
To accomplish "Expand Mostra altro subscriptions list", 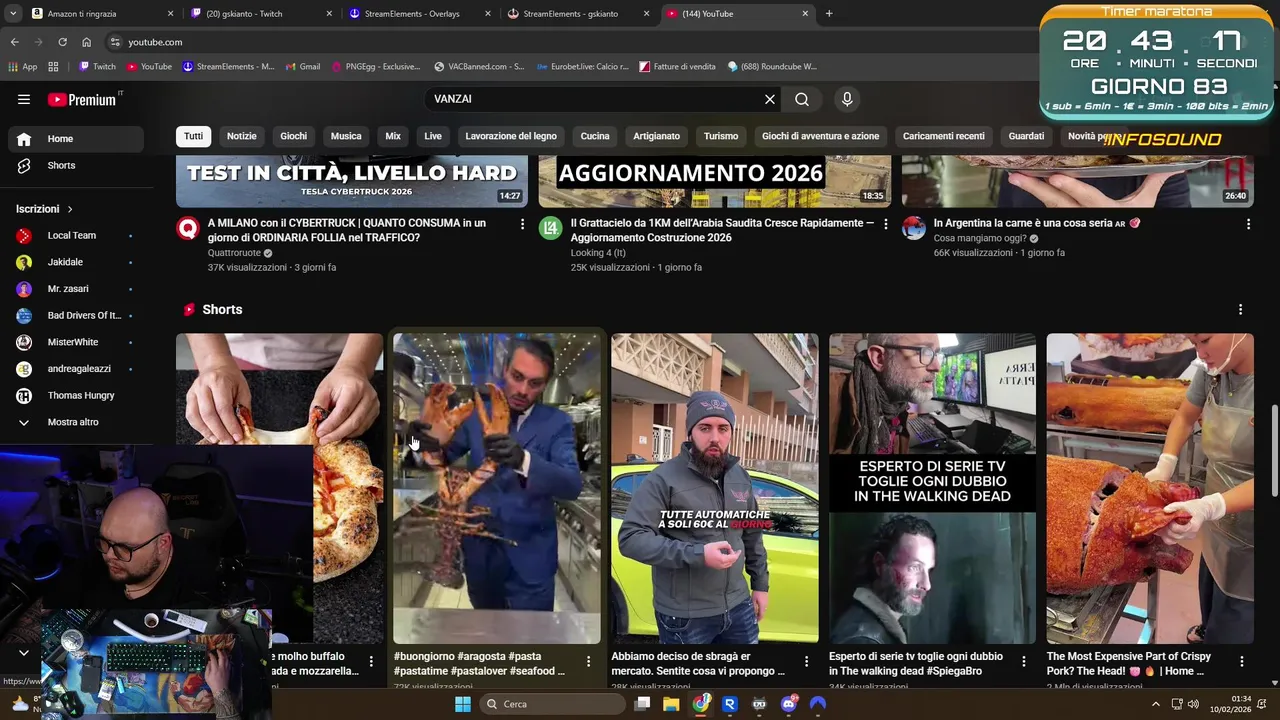I will [75, 422].
